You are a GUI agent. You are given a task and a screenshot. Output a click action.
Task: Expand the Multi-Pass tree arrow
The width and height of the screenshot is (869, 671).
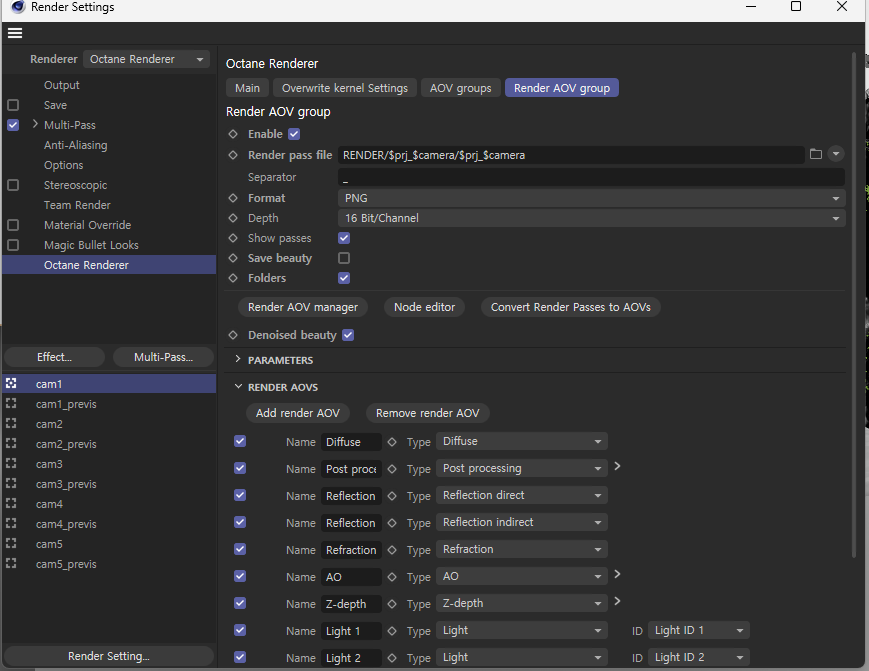35,124
